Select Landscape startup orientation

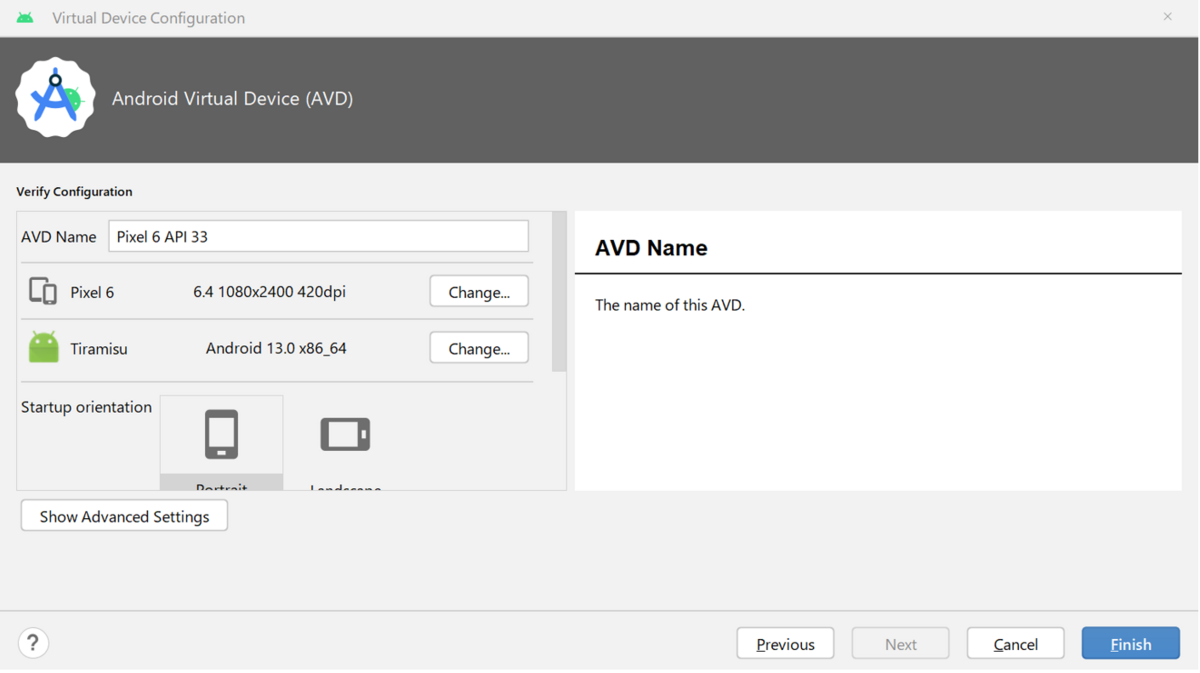coord(345,442)
